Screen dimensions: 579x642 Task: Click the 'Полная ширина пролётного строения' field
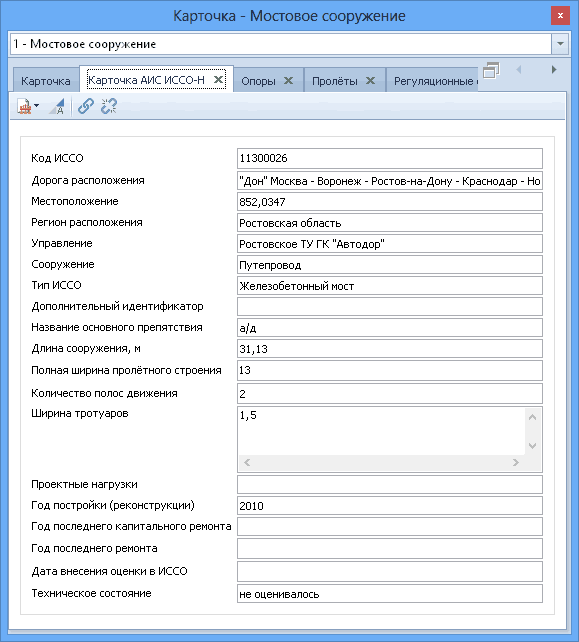click(390, 370)
